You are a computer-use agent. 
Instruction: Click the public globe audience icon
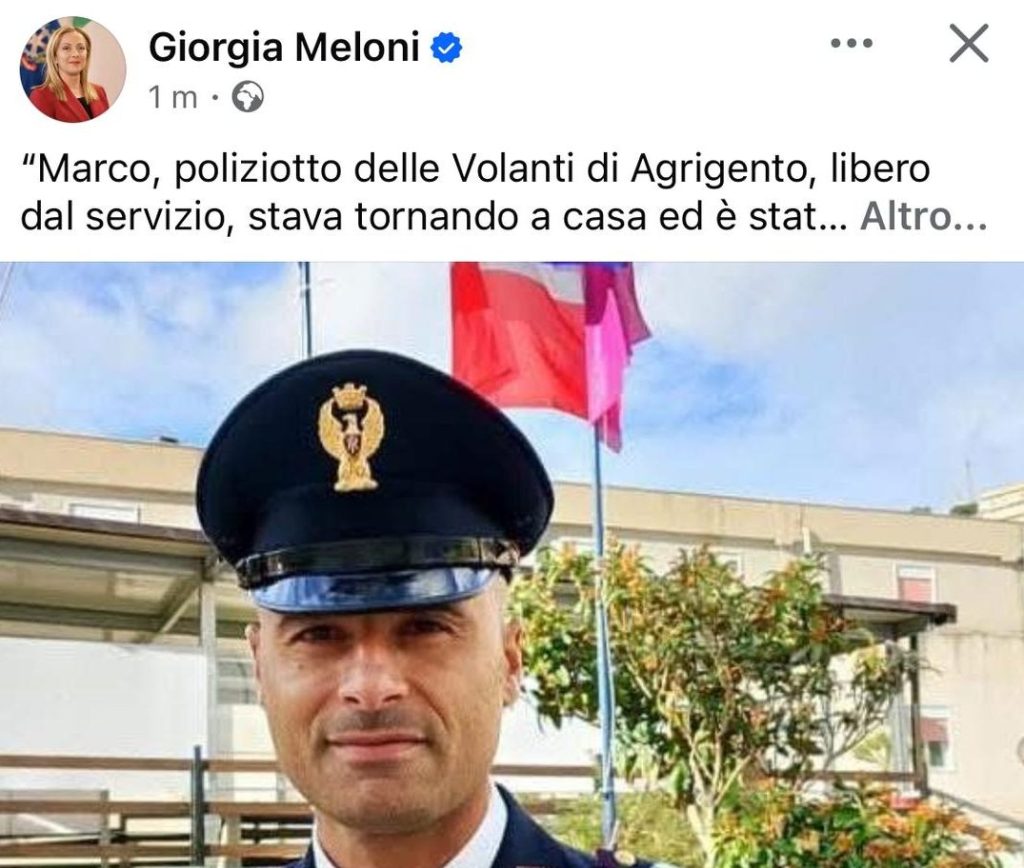(249, 98)
